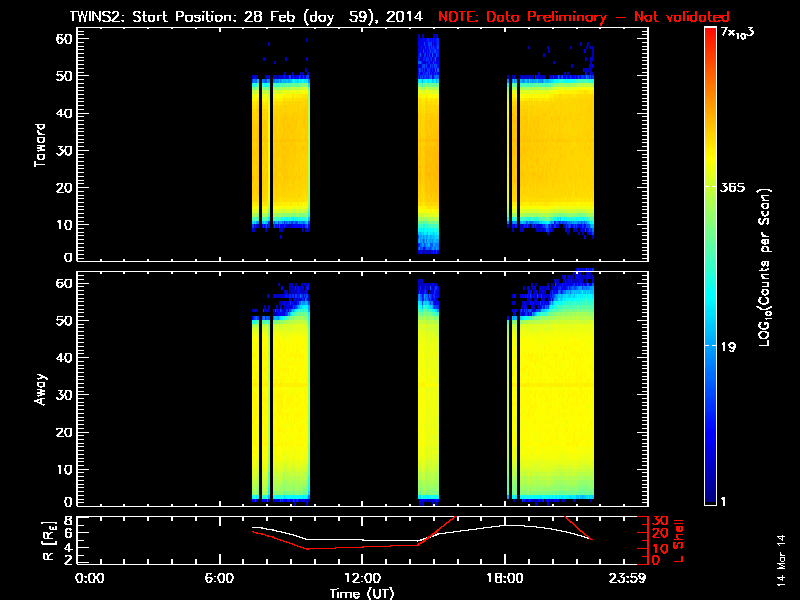Click the vertical rainbow color scale bar
Screen dimensions: 800x600
pos(710,266)
